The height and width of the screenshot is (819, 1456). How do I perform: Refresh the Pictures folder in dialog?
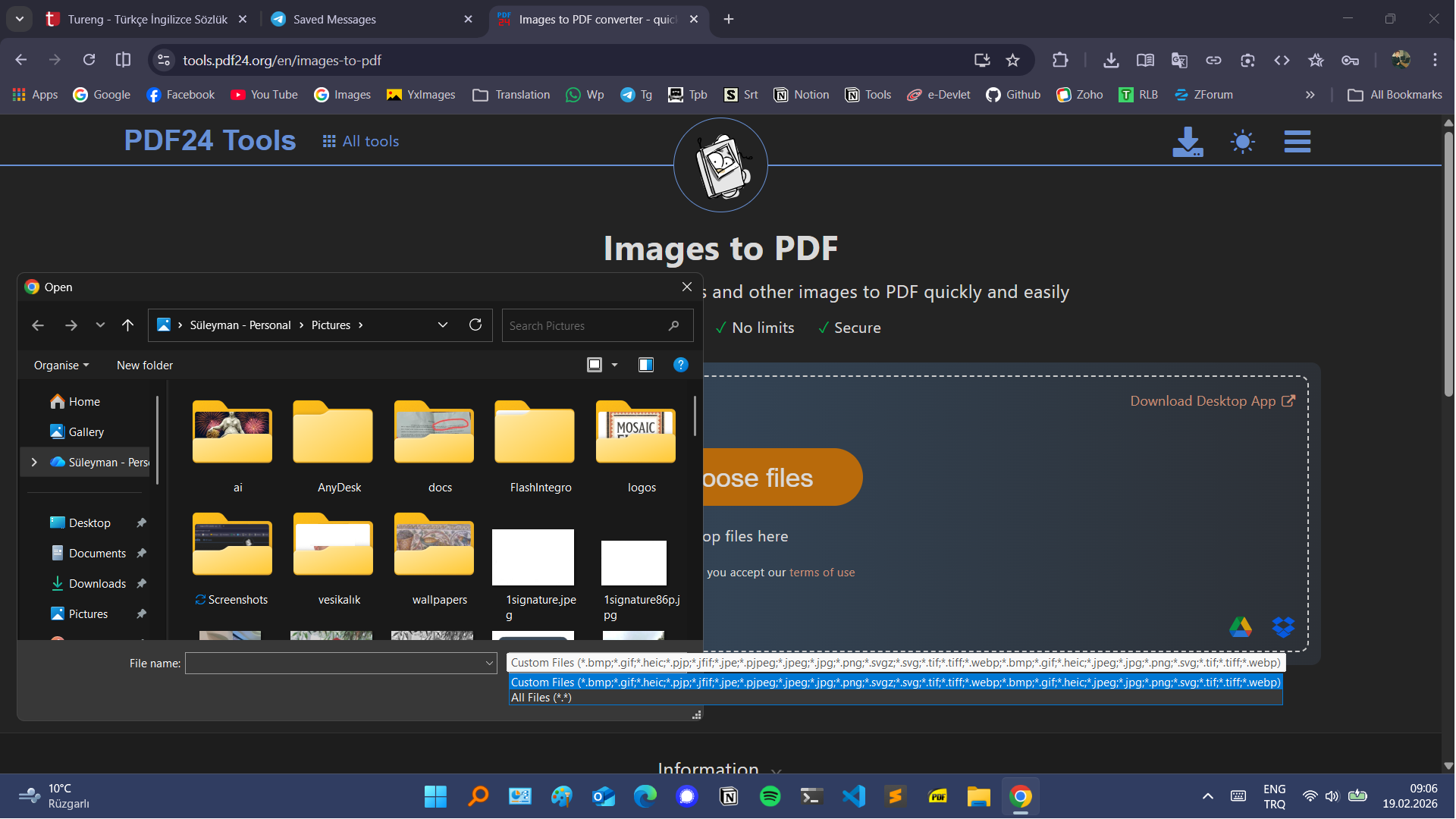pyautogui.click(x=475, y=325)
